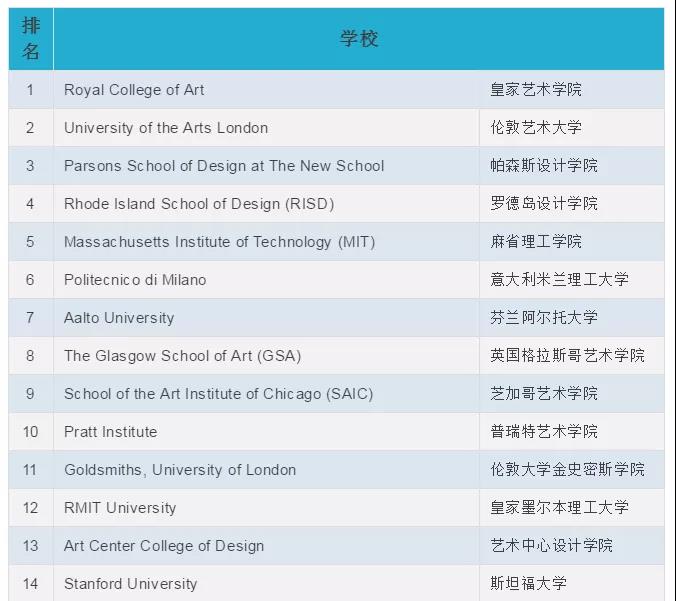676x601 pixels.
Task: Click Goldsmiths, University of London
Action: pos(180,470)
